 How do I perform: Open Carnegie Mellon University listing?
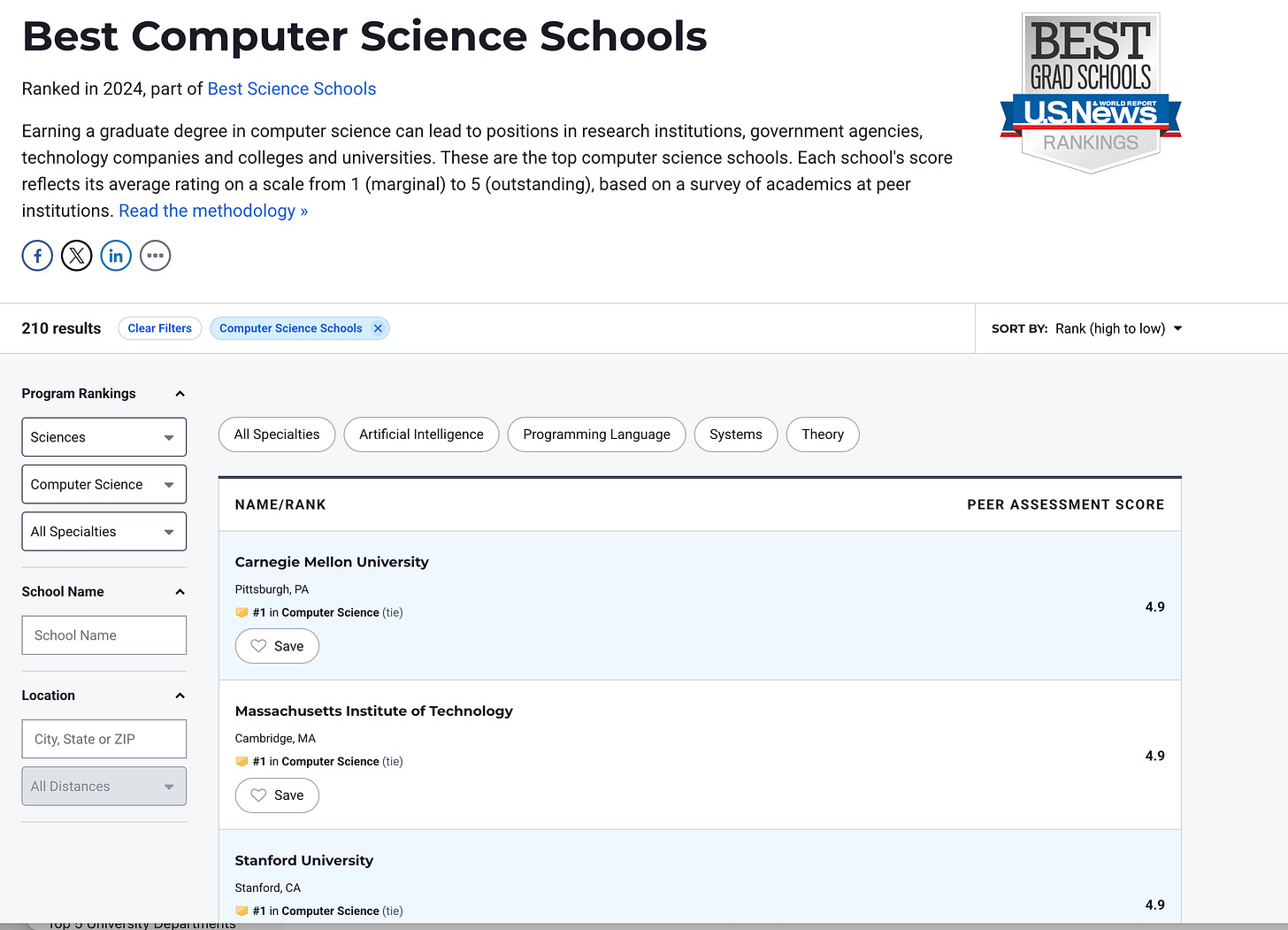tap(332, 562)
